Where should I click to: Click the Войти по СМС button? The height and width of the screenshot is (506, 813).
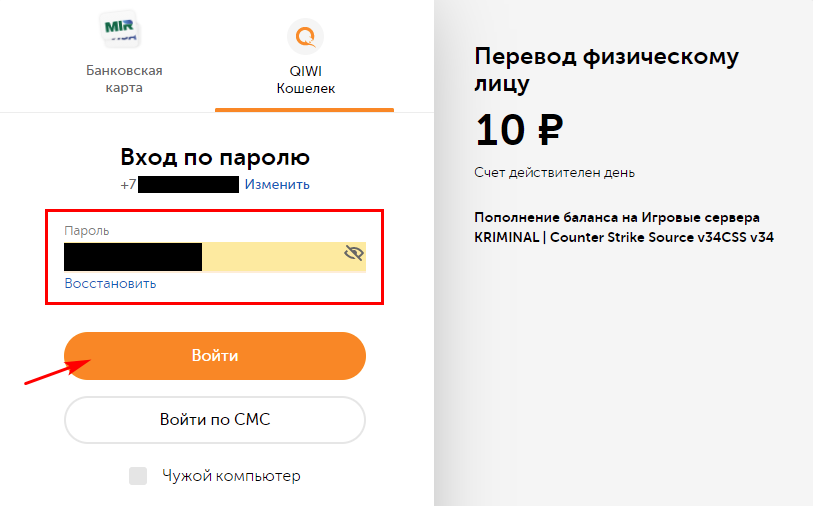tap(215, 419)
